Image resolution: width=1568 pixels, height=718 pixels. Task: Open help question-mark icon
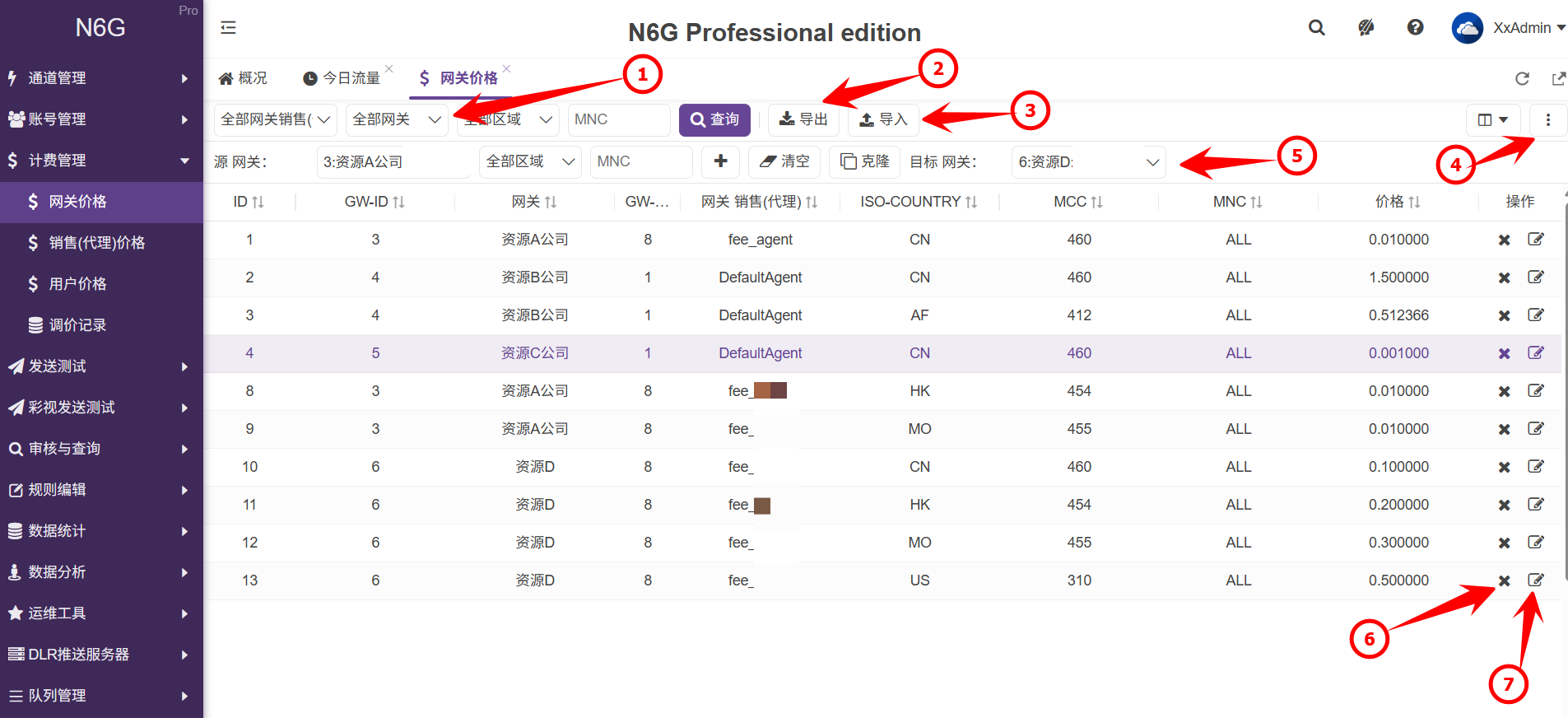pos(1416,27)
